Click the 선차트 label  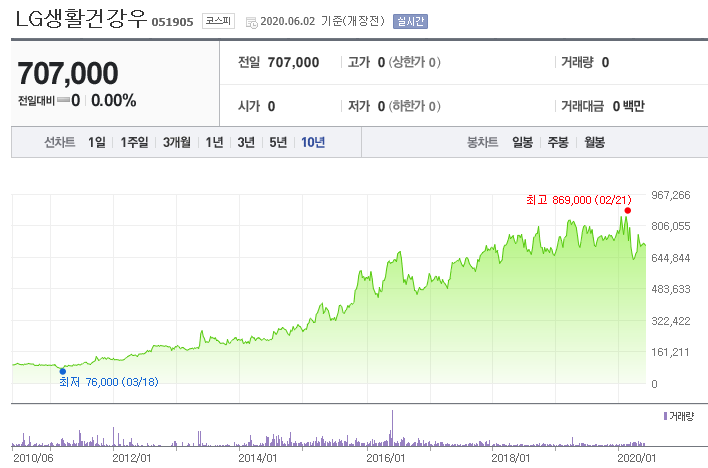pos(60,142)
